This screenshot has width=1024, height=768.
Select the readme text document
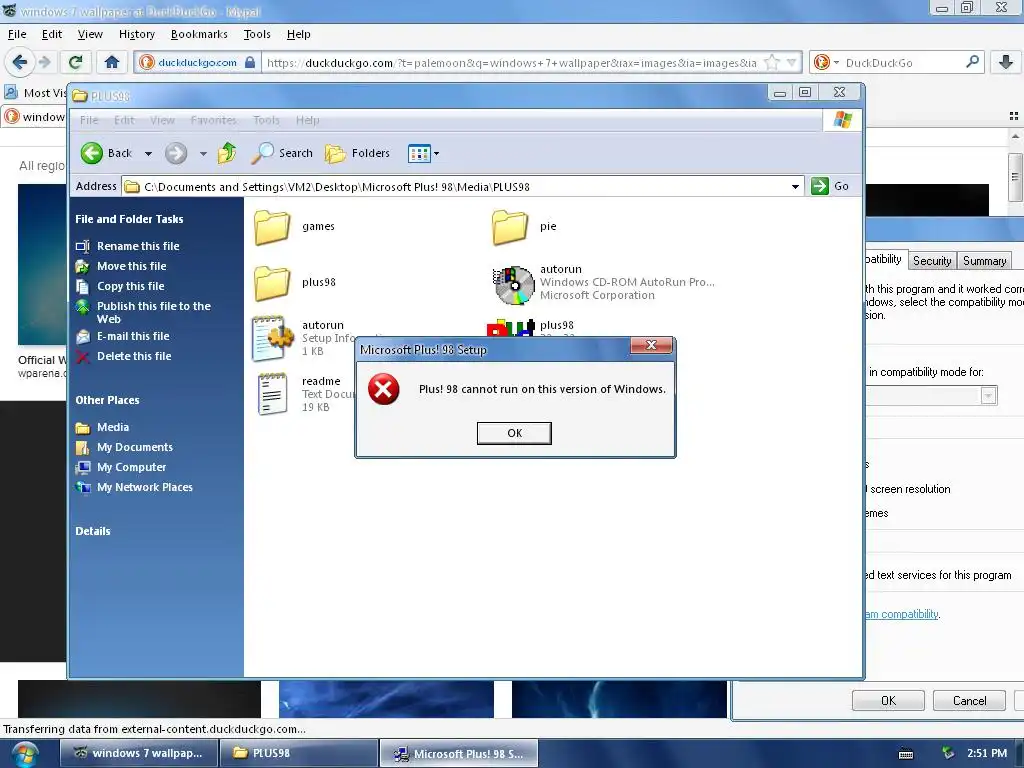pyautogui.click(x=304, y=394)
